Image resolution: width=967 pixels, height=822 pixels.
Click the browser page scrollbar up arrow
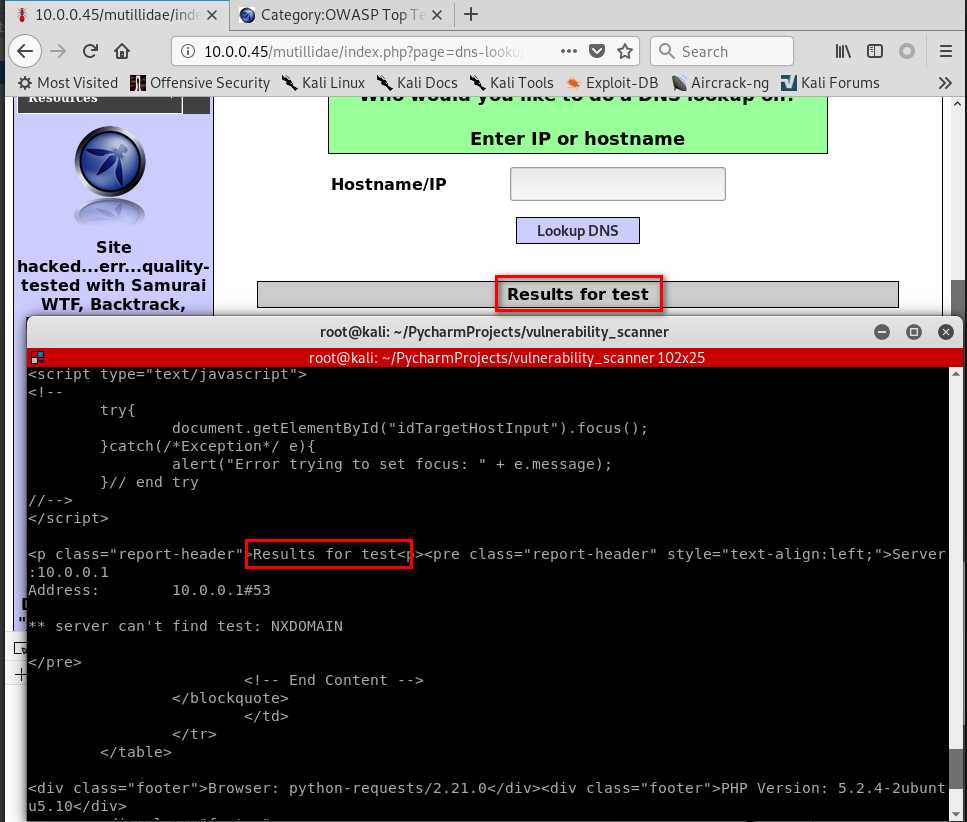pyautogui.click(x=957, y=104)
